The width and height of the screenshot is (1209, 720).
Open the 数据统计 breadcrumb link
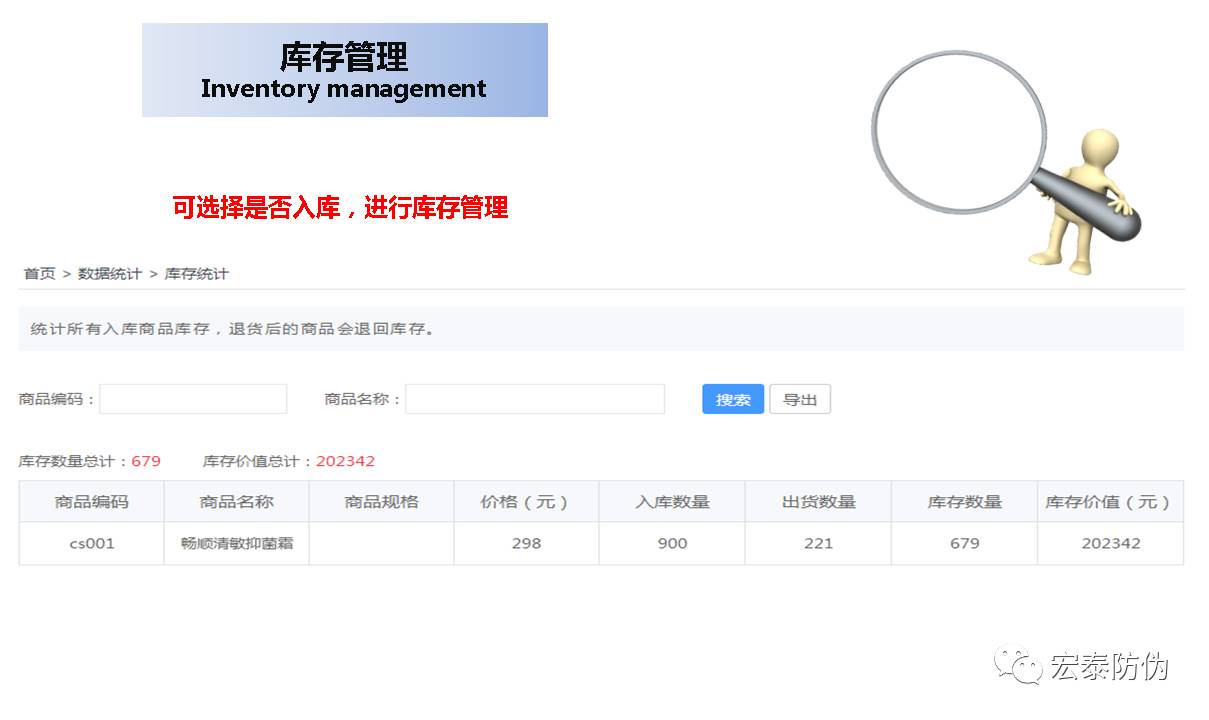click(x=110, y=273)
